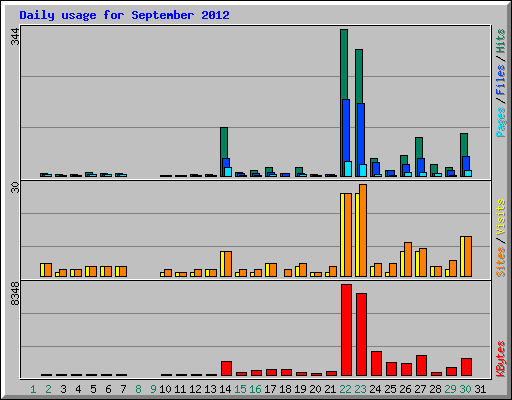Click the Sites legend label
Image resolution: width=512 pixels, height=400 pixels.
tap(500, 262)
